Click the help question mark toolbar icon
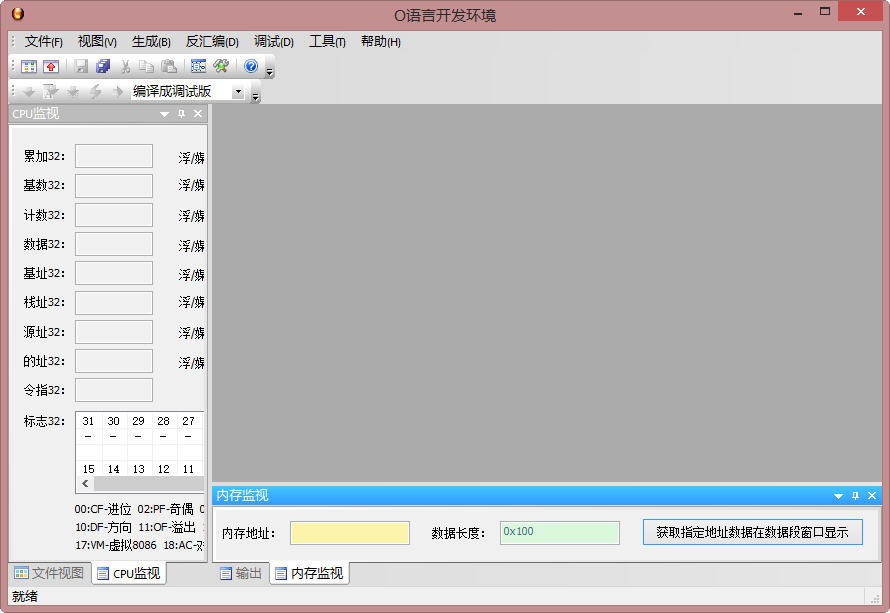 coord(250,66)
